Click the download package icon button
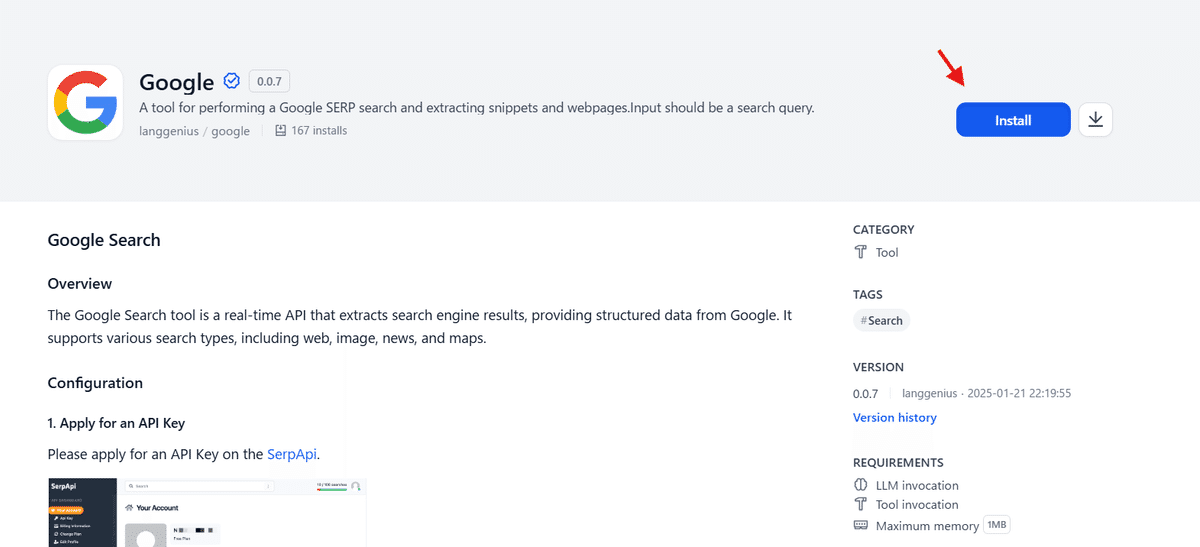The image size is (1200, 547). click(x=1095, y=120)
